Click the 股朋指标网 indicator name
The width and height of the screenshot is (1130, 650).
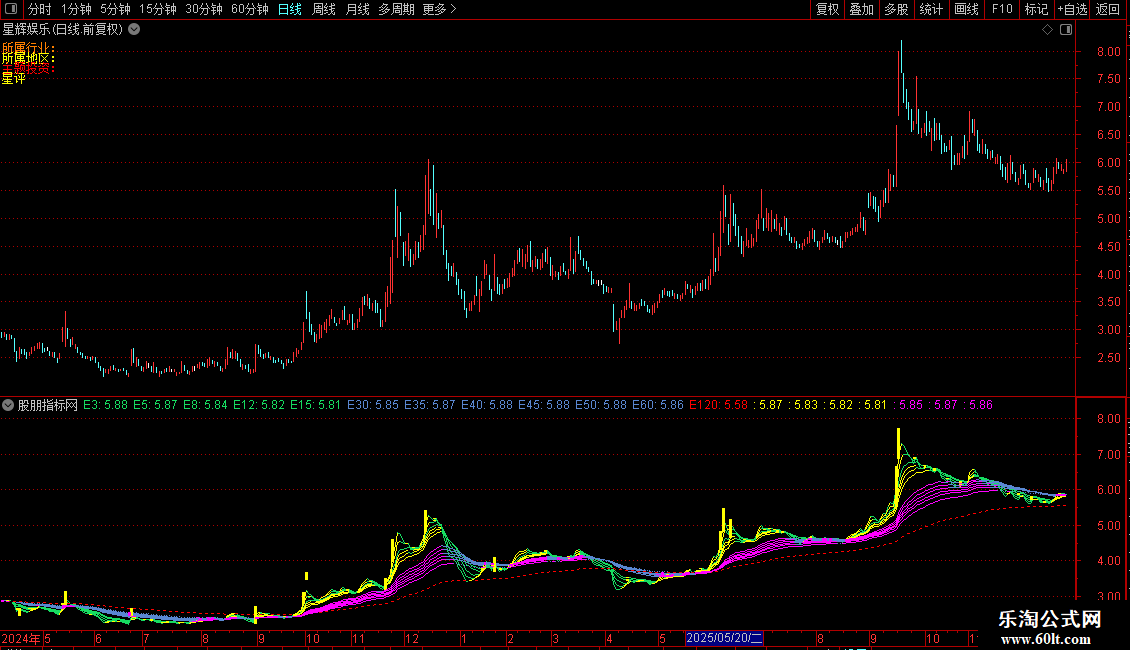[x=48, y=405]
